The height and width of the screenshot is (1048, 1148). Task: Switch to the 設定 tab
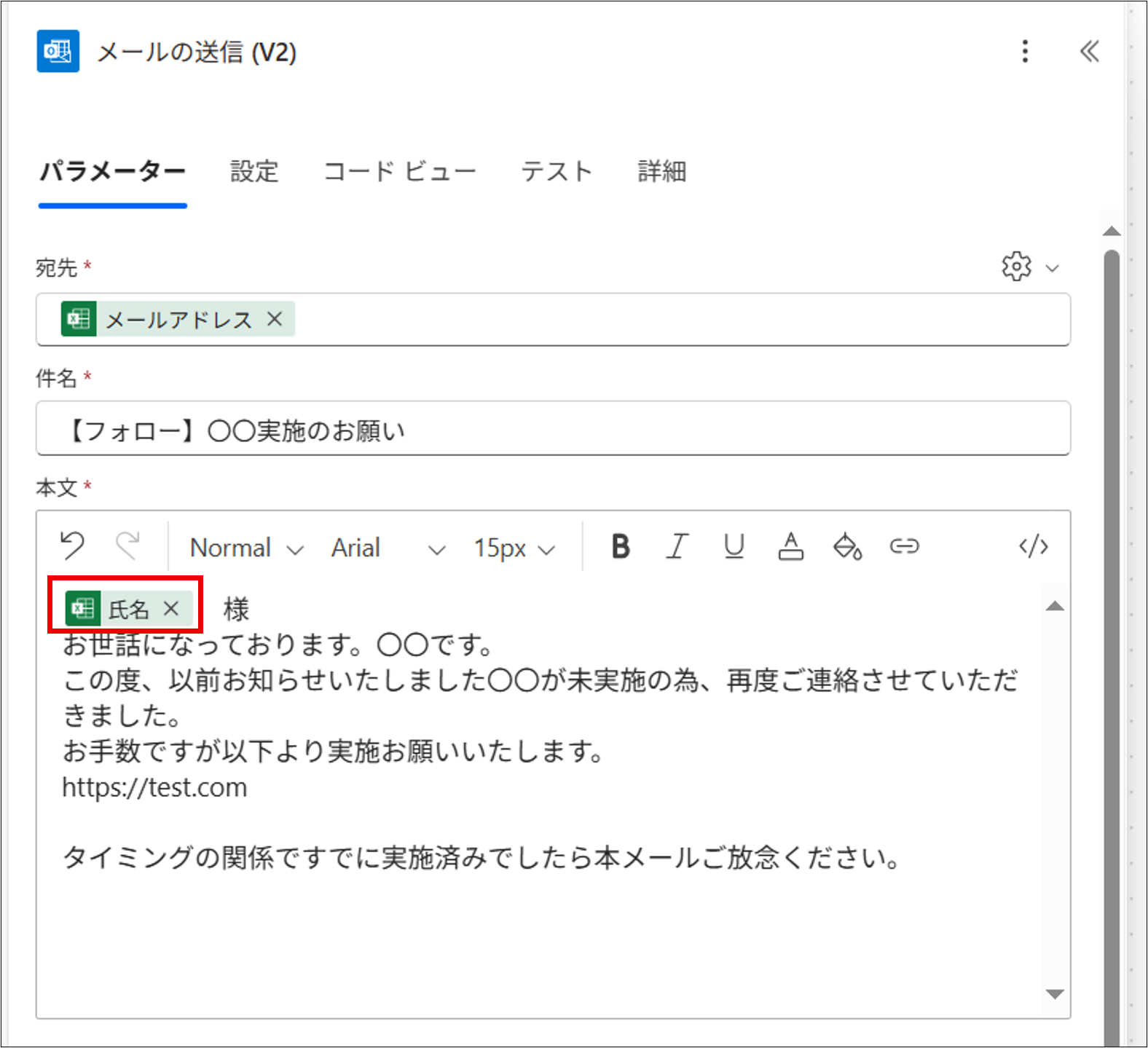(x=254, y=172)
